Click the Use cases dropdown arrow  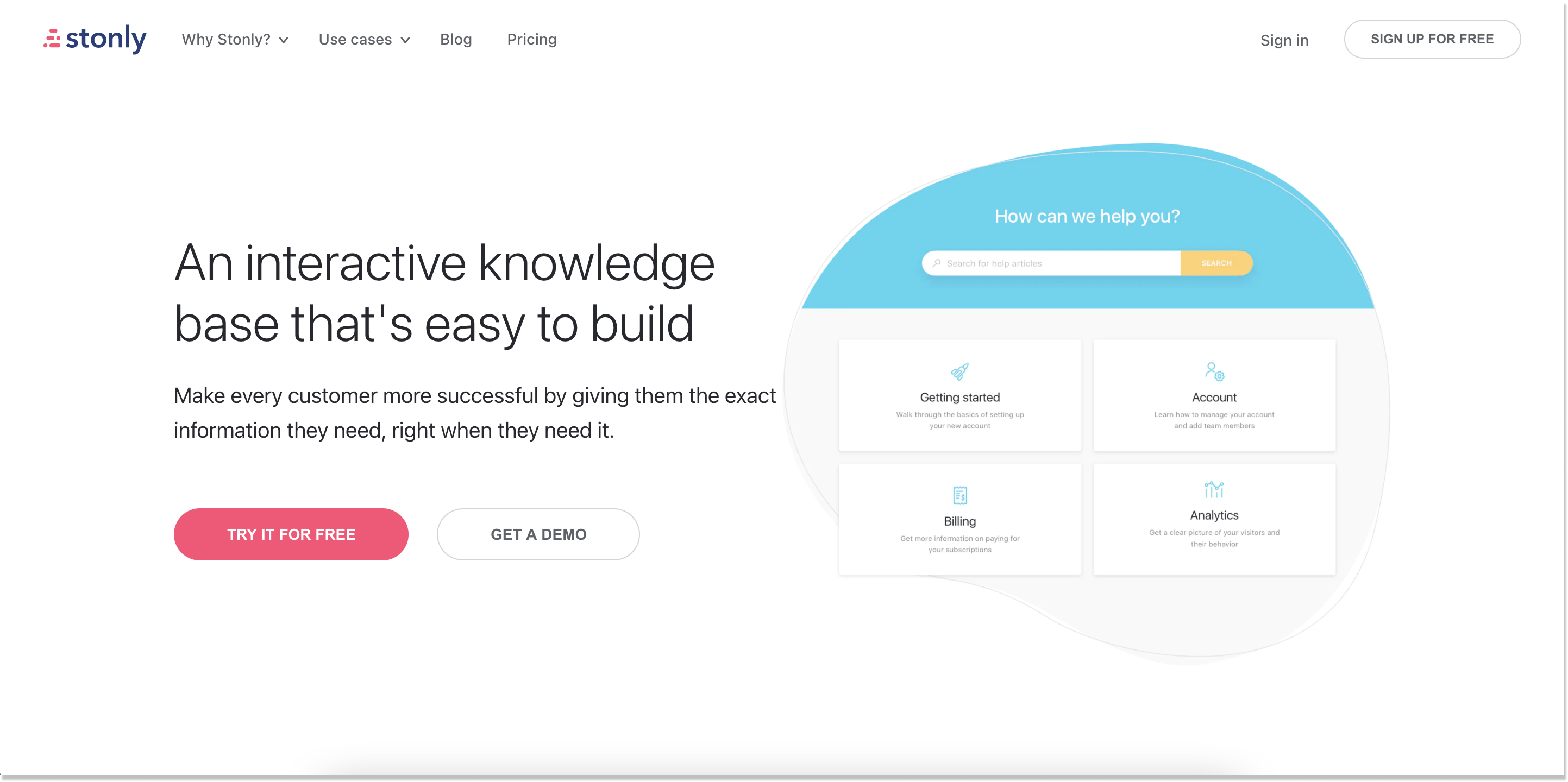pyautogui.click(x=407, y=39)
